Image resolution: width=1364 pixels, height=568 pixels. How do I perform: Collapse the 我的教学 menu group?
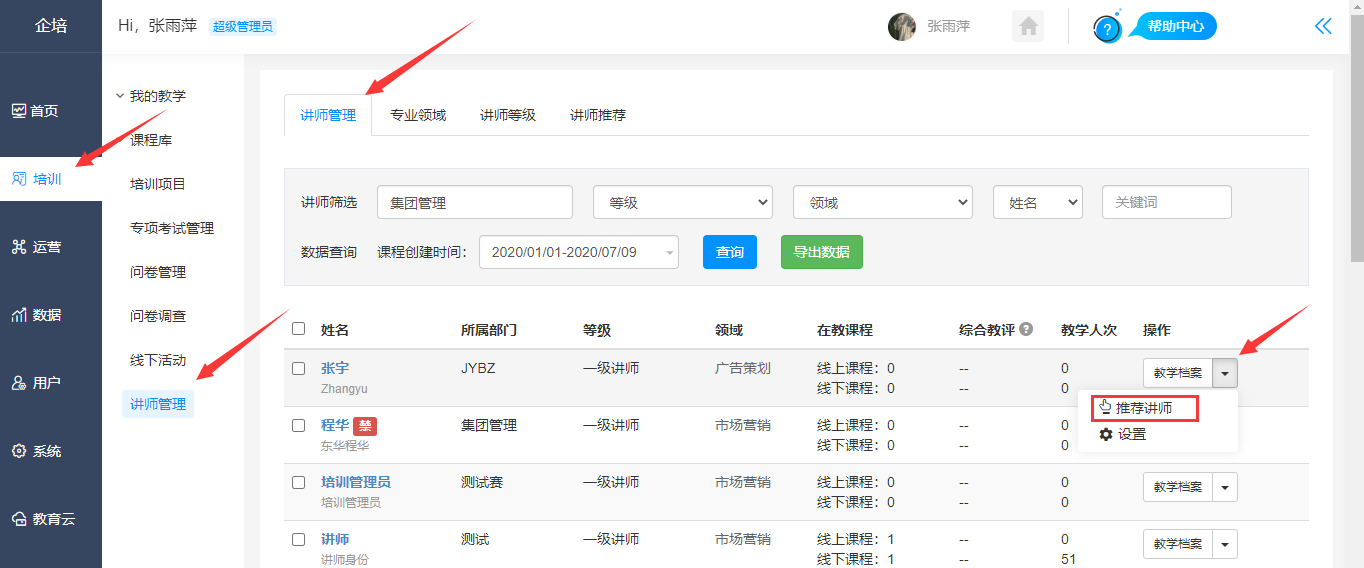150,96
